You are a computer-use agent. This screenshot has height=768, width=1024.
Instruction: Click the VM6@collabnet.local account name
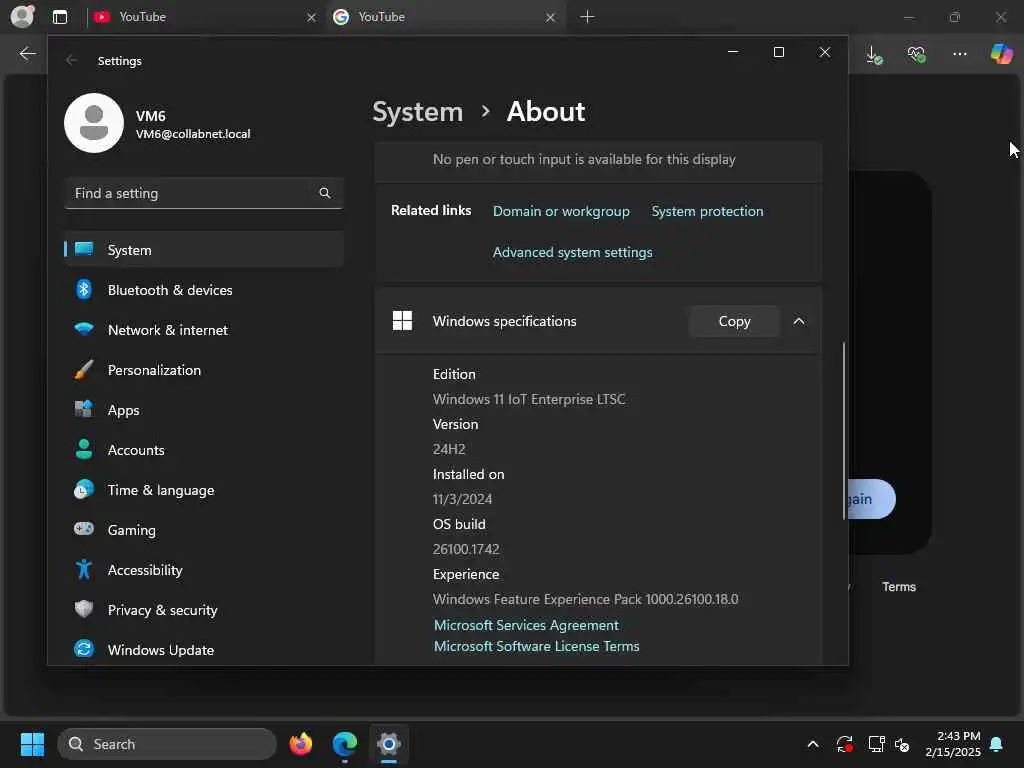click(193, 134)
